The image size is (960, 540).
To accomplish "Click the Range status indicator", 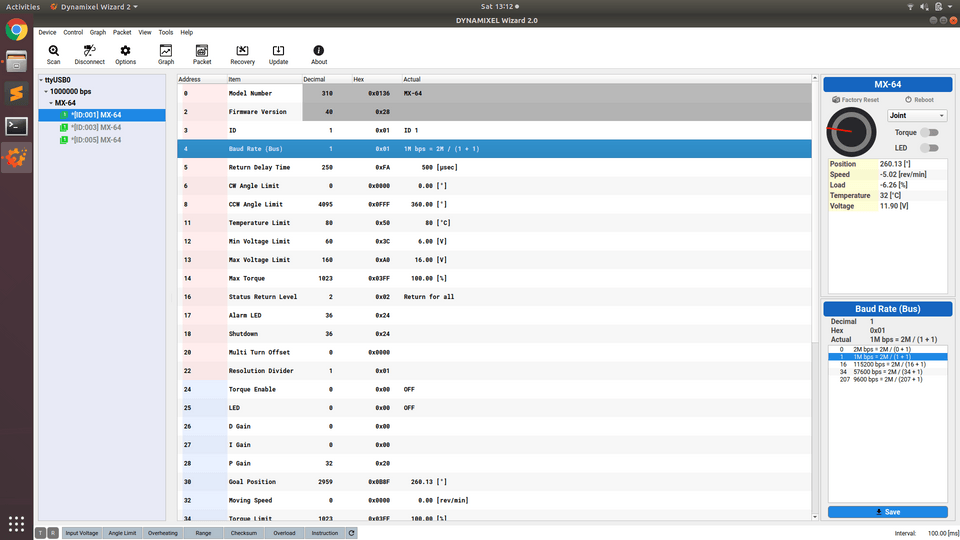I will point(203,533).
